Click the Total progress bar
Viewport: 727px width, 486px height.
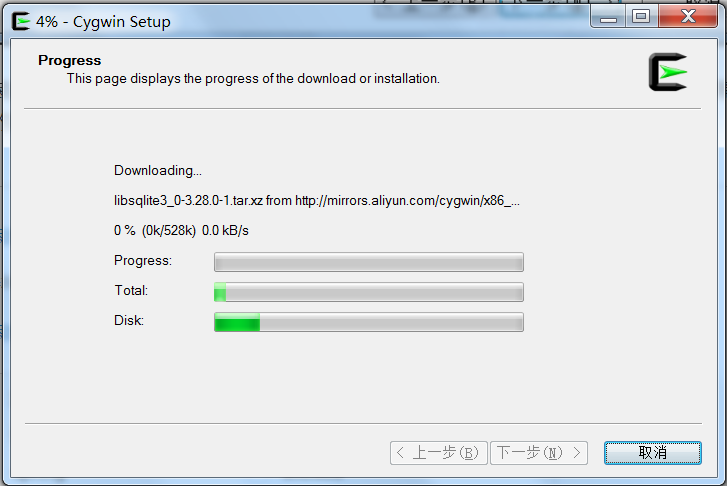click(369, 292)
